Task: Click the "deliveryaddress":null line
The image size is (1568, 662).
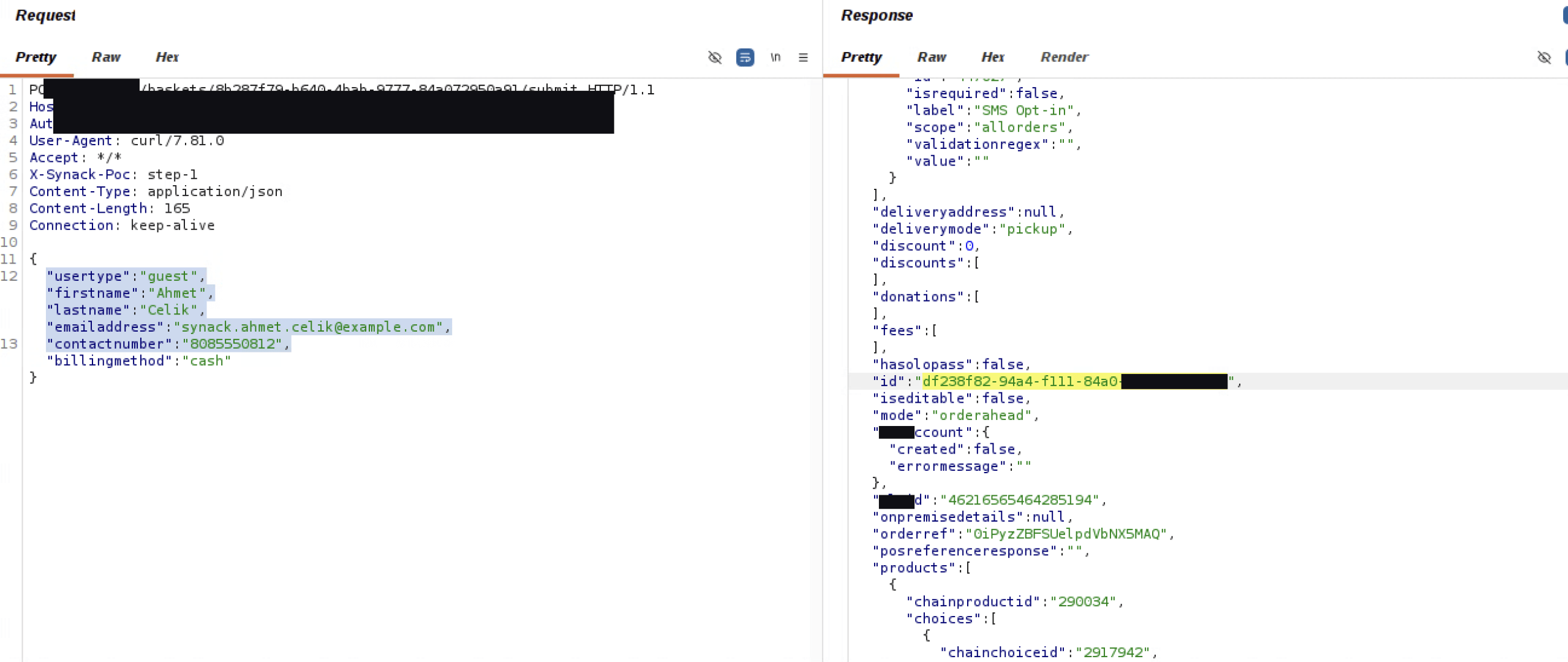Action: coord(968,212)
